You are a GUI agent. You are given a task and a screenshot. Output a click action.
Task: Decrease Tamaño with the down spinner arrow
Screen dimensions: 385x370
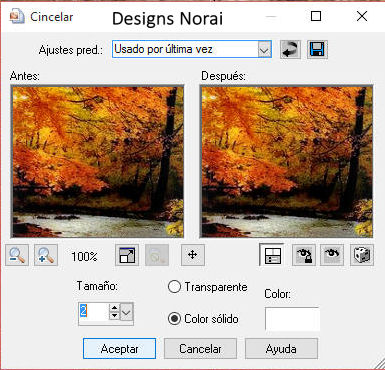[x=114, y=315]
